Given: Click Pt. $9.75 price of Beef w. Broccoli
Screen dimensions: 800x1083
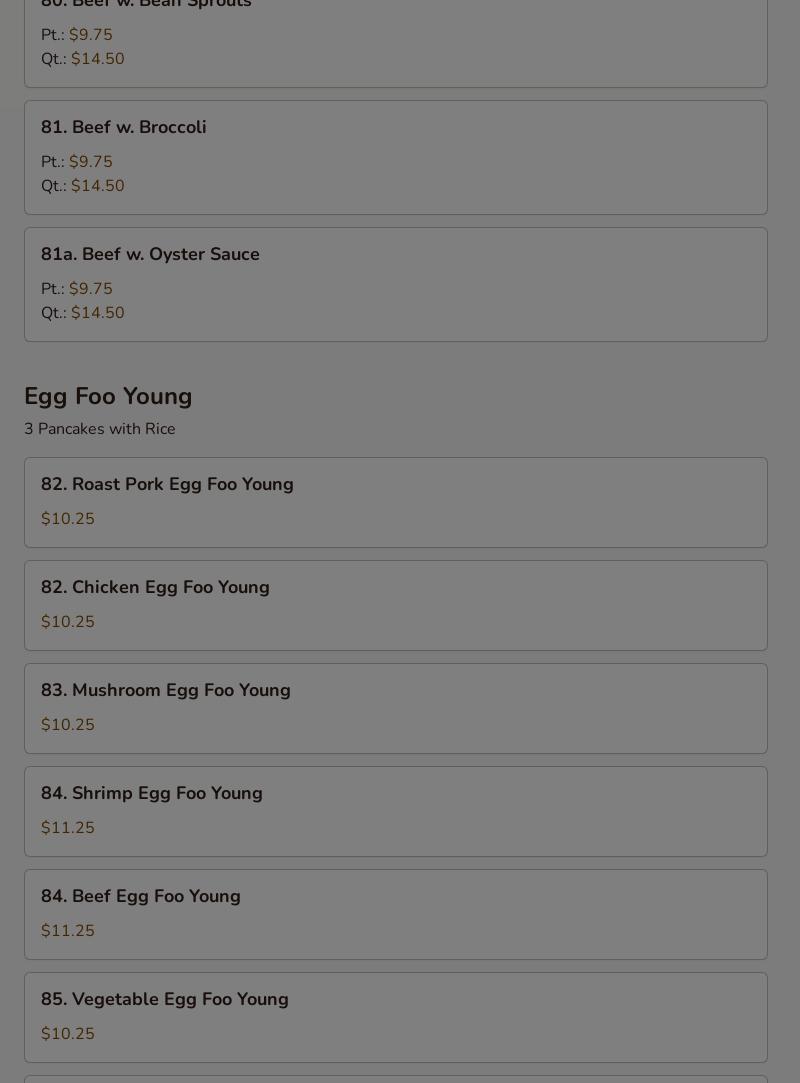Looking at the screenshot, I should [x=77, y=162].
